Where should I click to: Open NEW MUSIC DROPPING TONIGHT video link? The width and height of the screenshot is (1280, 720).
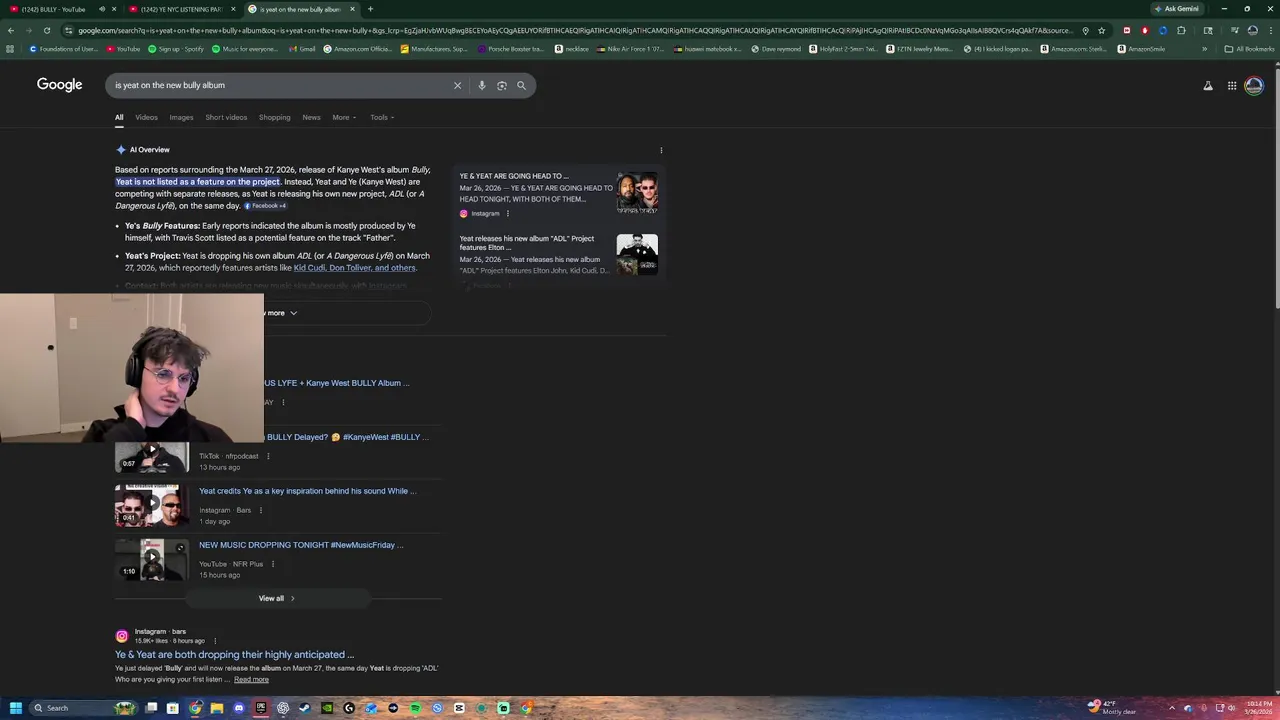point(301,545)
